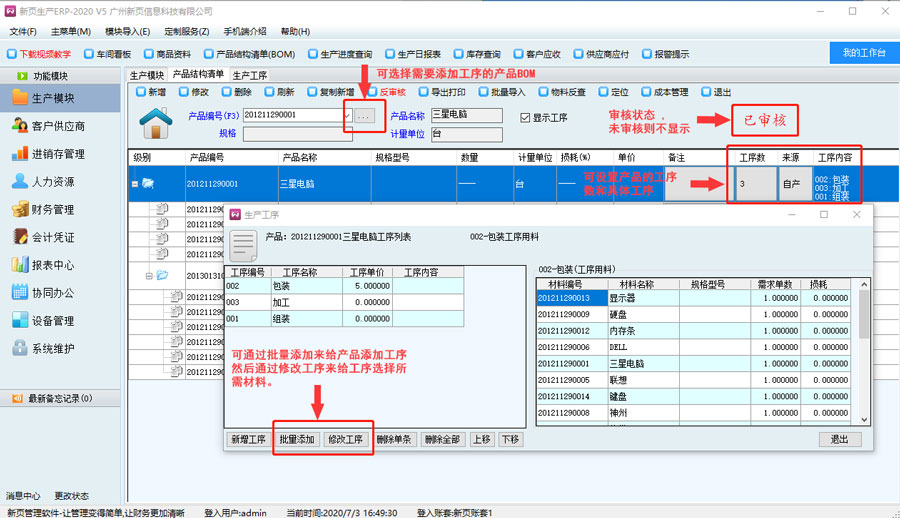The height and width of the screenshot is (518, 900).
Task: Open 人力资源 person icon
Action: (x=20, y=181)
